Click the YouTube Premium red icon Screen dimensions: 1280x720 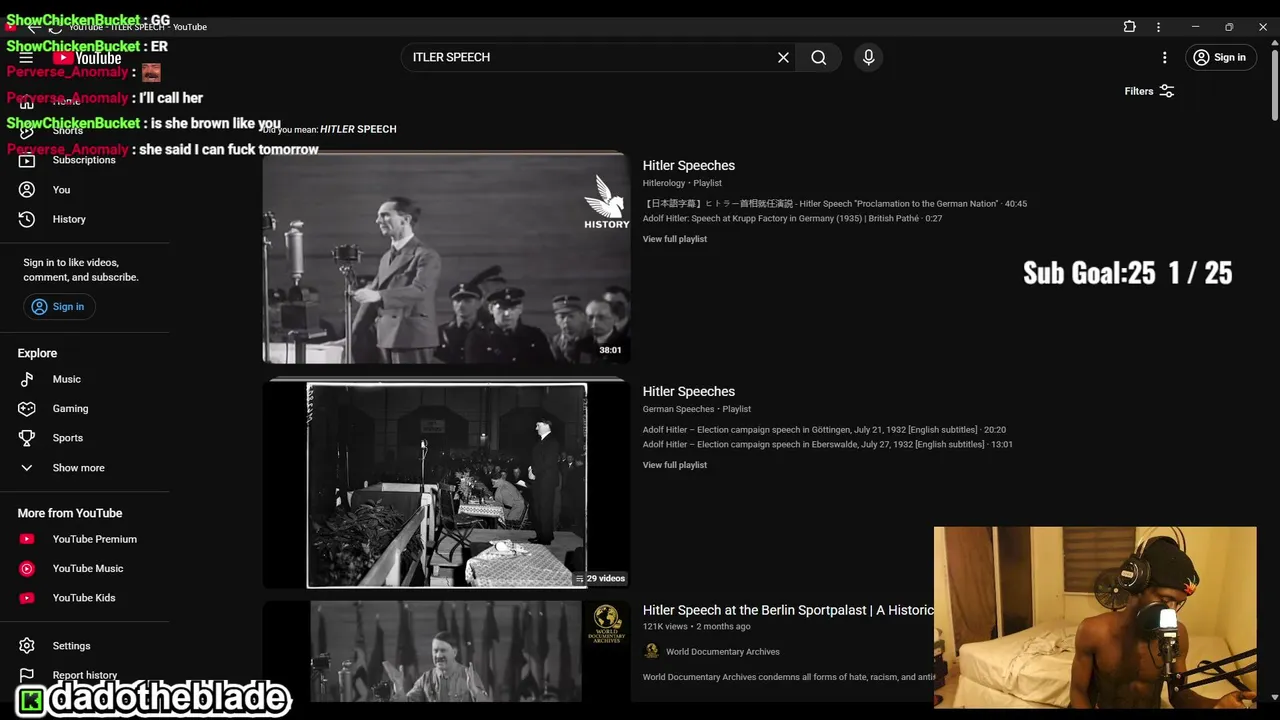tap(27, 539)
